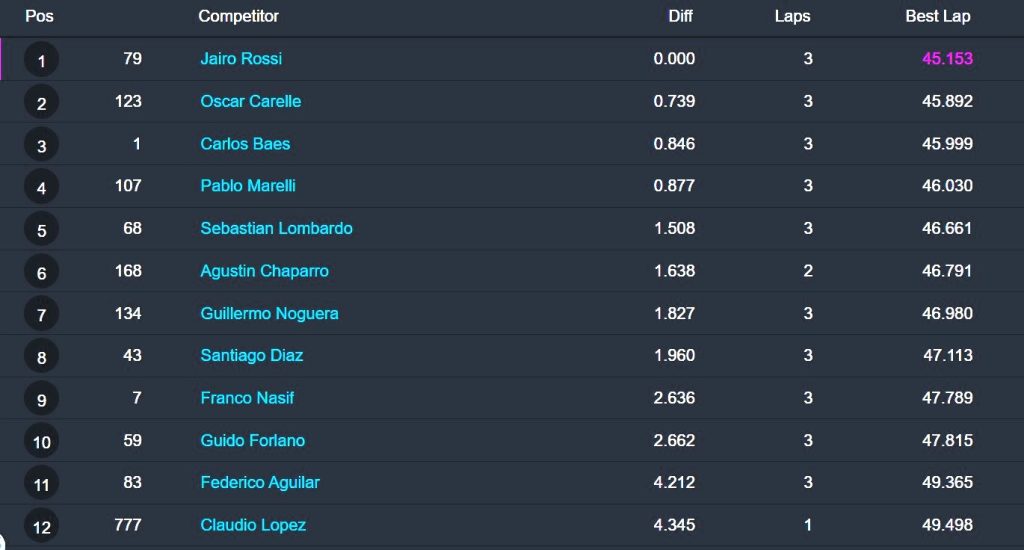Select Sebastian Lombardo competitor name

(276, 228)
